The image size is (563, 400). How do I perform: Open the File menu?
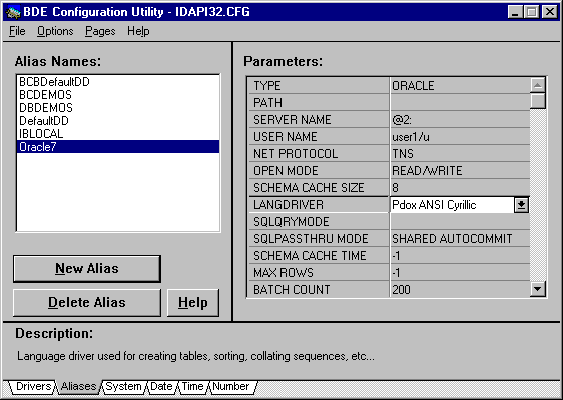17,31
